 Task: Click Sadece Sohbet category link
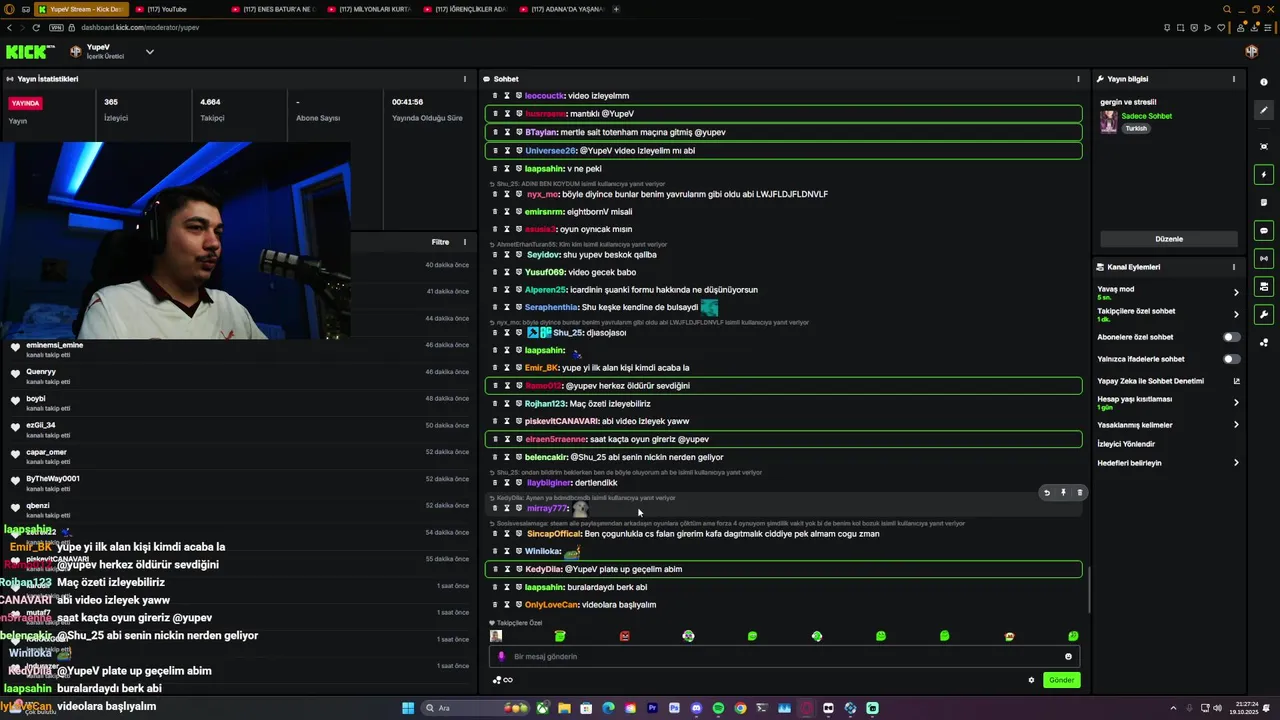click(1146, 116)
